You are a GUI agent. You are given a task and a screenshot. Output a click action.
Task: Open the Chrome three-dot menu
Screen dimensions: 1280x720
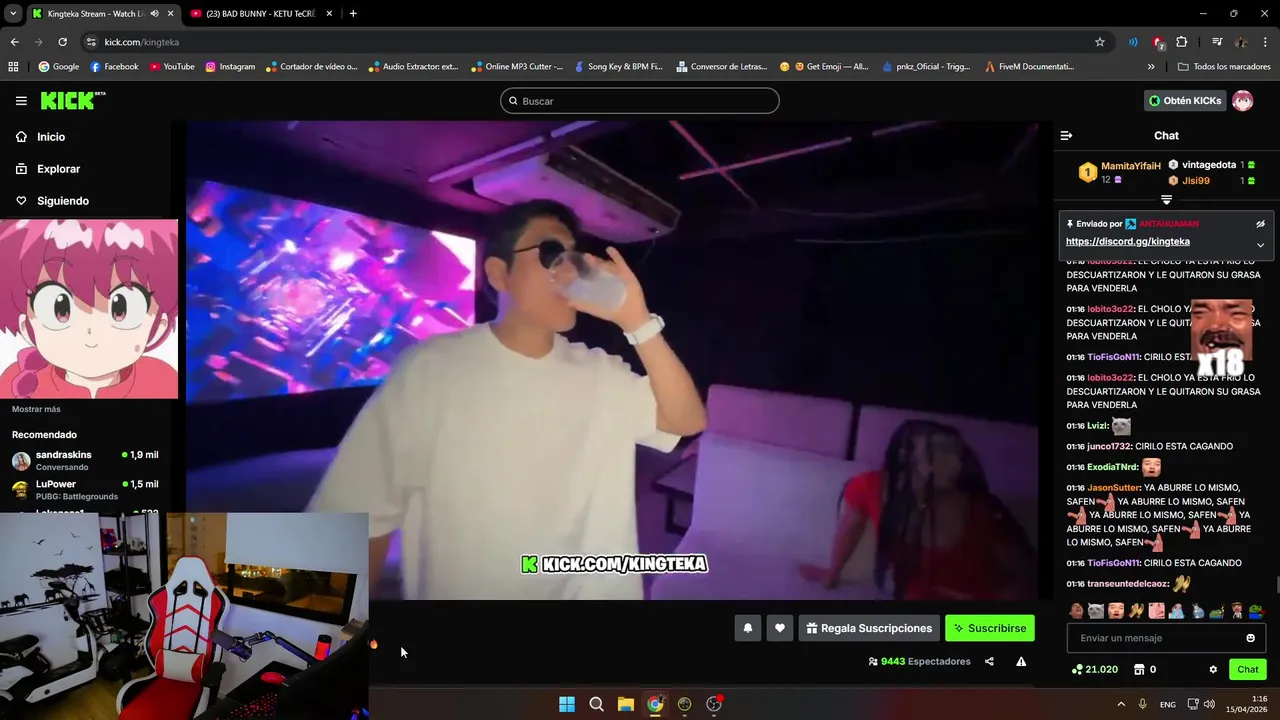tap(1265, 42)
